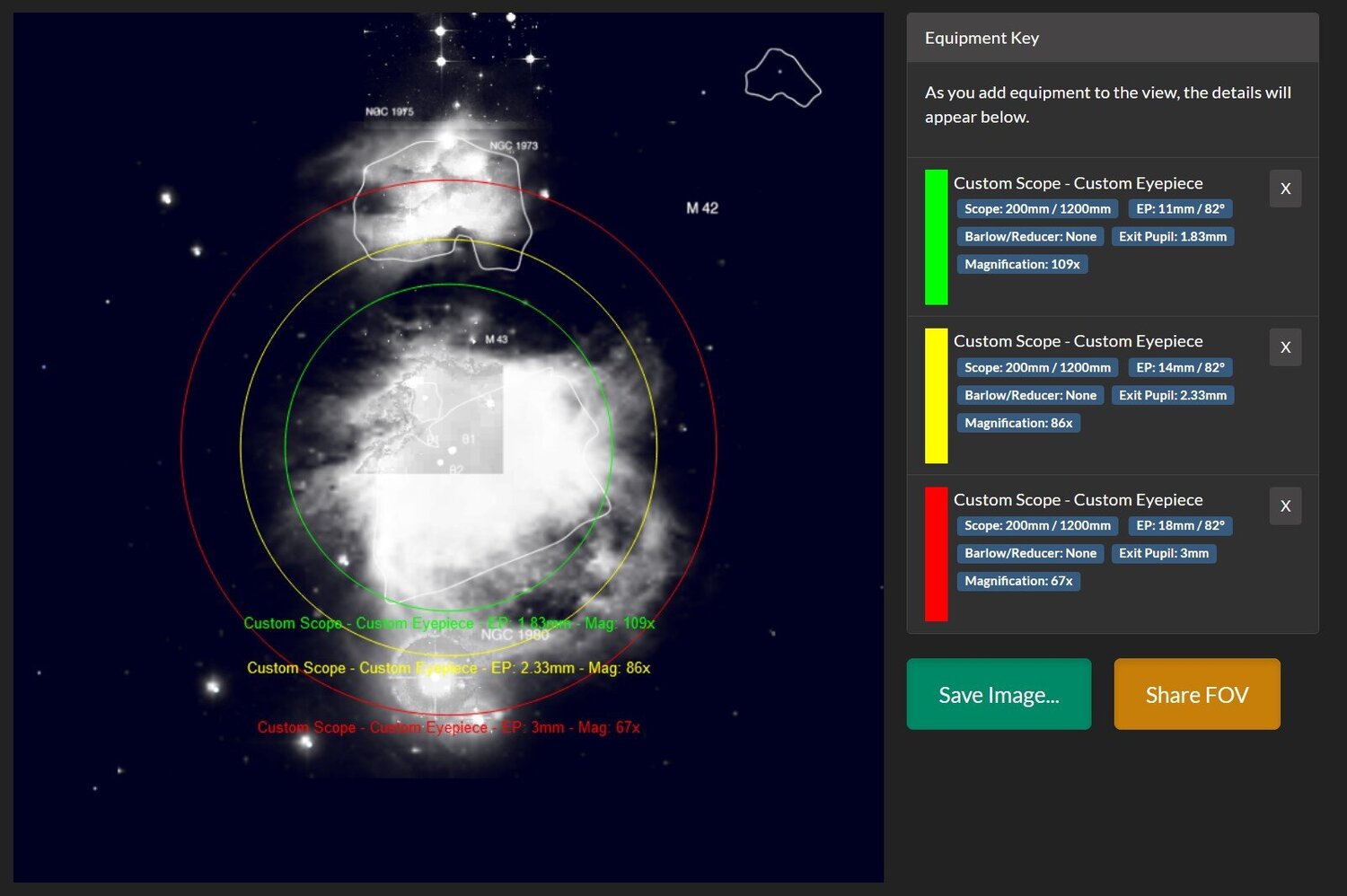Image resolution: width=1347 pixels, height=896 pixels.
Task: Click Scope: 200mm / 1200mm in green entry
Action: point(1037,209)
